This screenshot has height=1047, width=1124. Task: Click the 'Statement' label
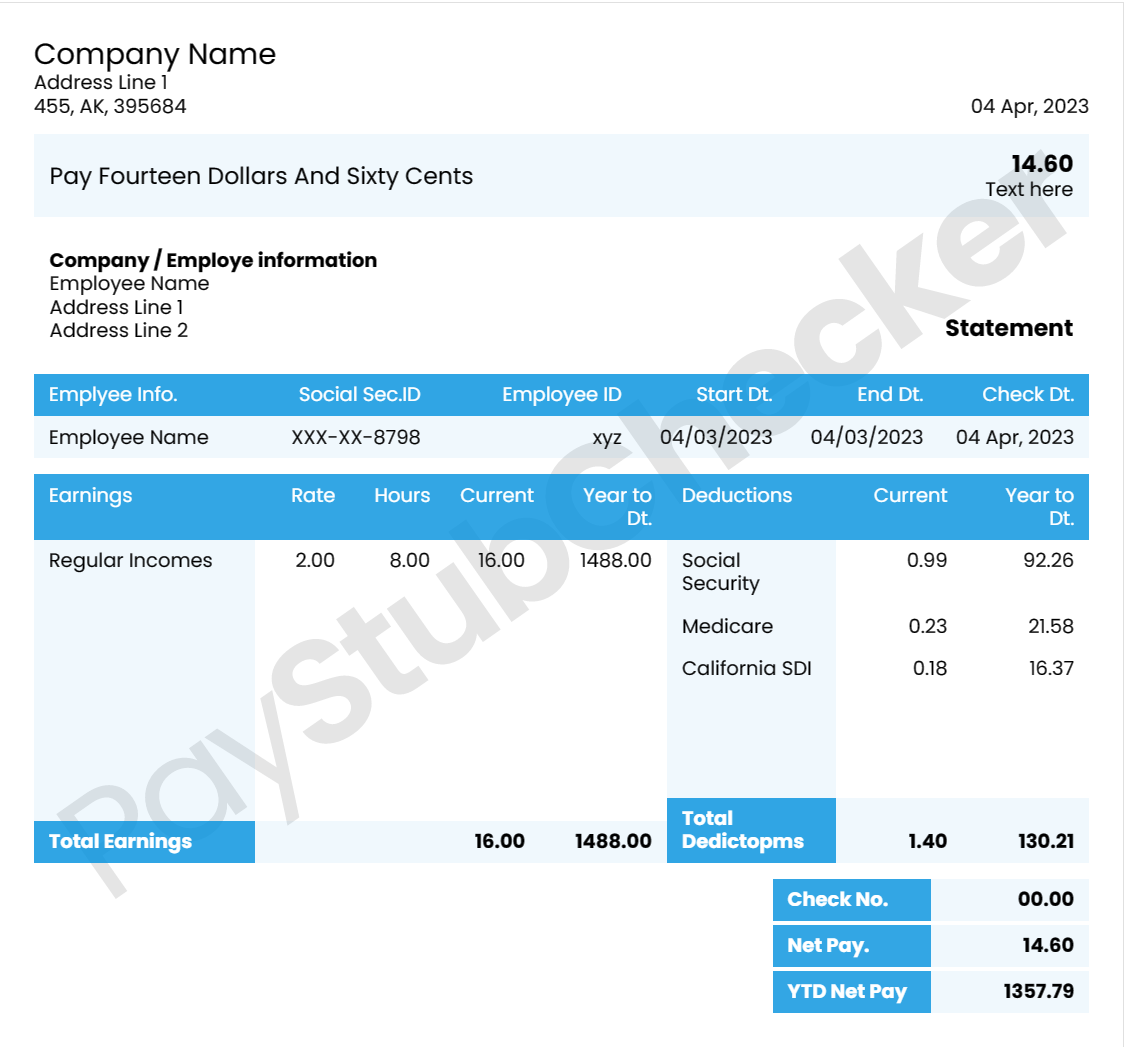click(x=1009, y=328)
